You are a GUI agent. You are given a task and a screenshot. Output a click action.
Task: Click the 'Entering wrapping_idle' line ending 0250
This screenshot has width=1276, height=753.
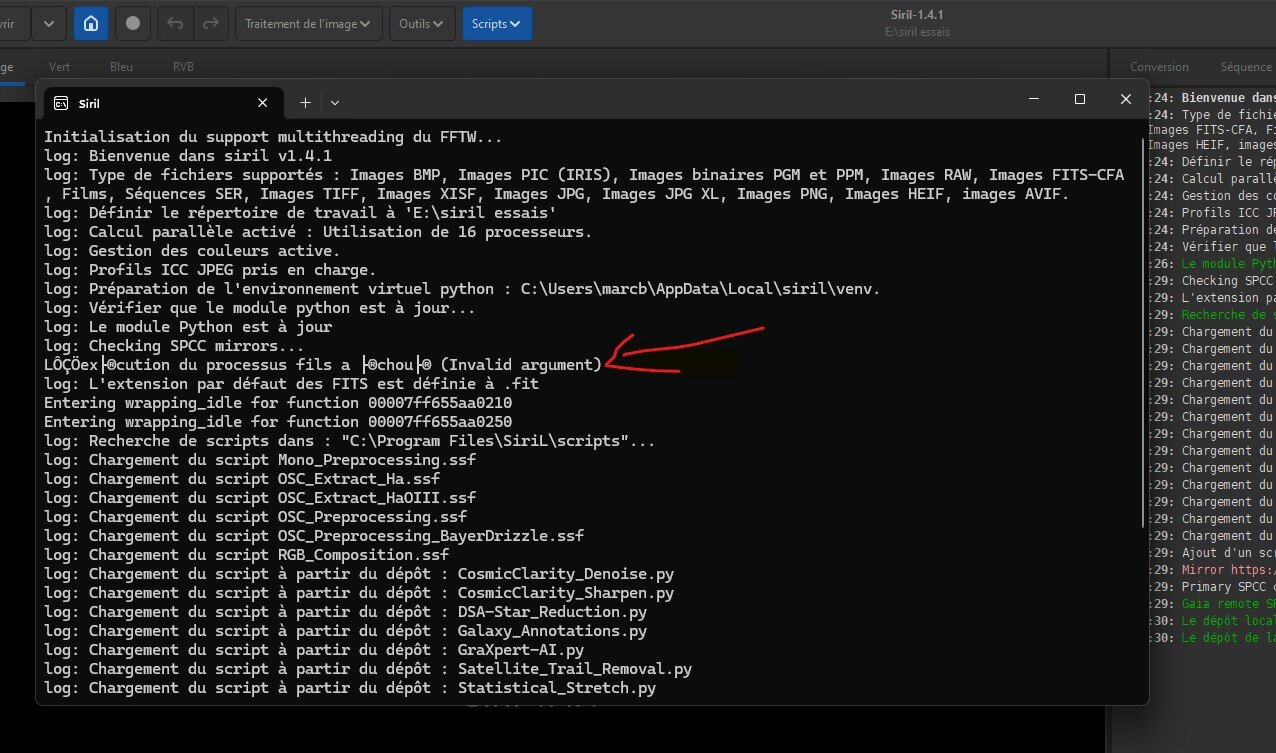coord(278,422)
